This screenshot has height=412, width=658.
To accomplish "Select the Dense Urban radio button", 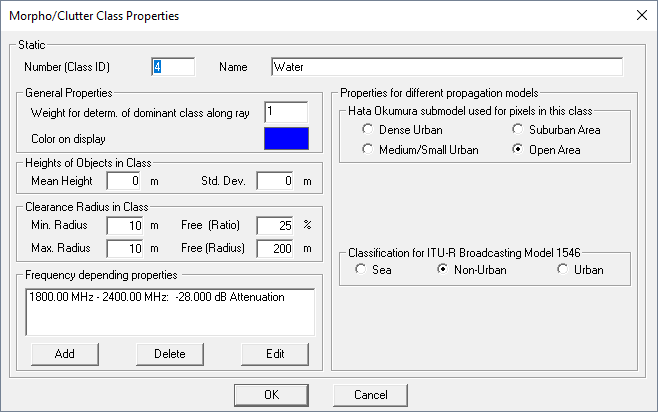I will 370,130.
